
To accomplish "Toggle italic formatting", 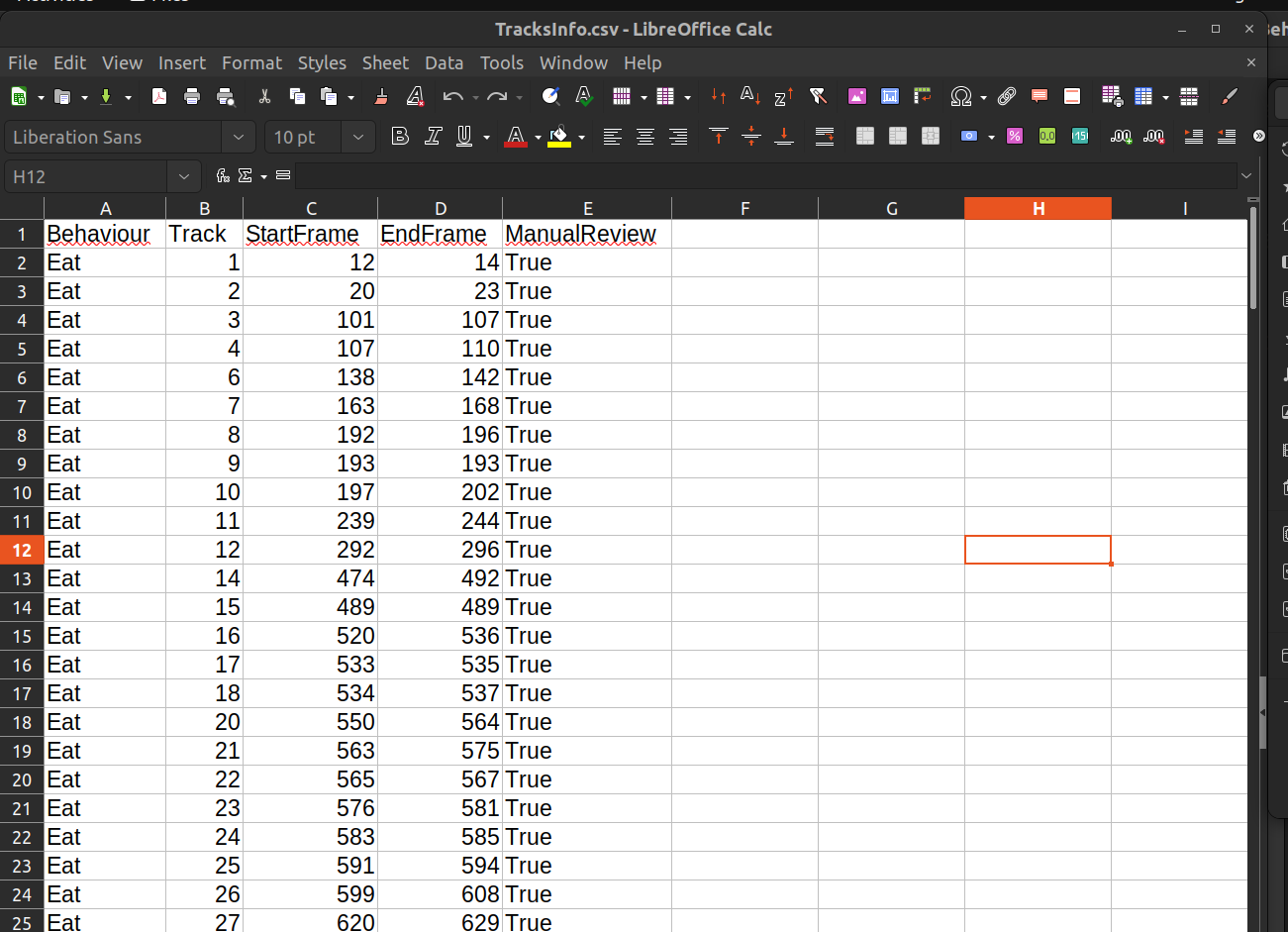I will click(x=433, y=137).
